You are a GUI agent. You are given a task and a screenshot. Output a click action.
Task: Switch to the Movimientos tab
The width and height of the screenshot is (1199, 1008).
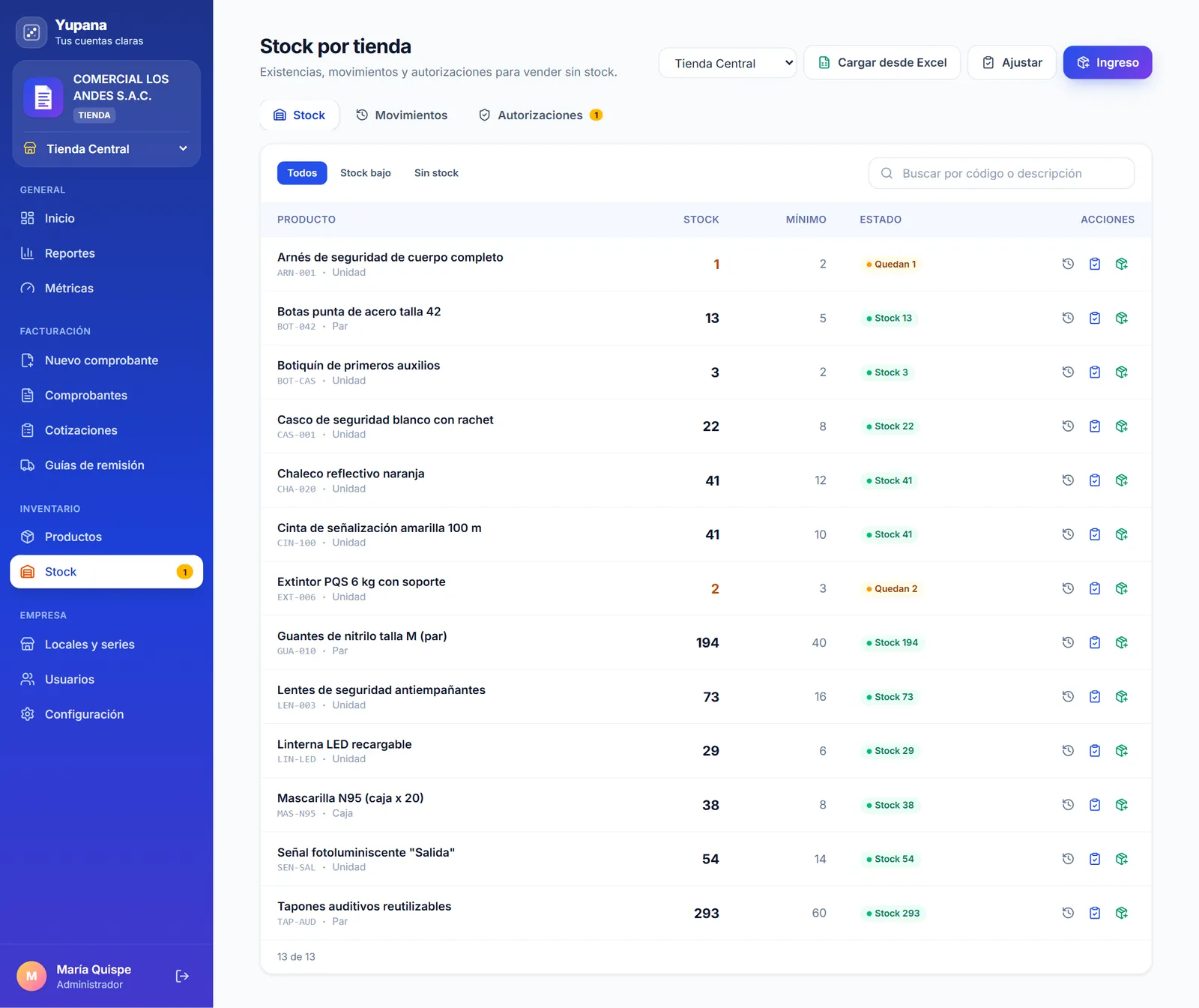(402, 115)
